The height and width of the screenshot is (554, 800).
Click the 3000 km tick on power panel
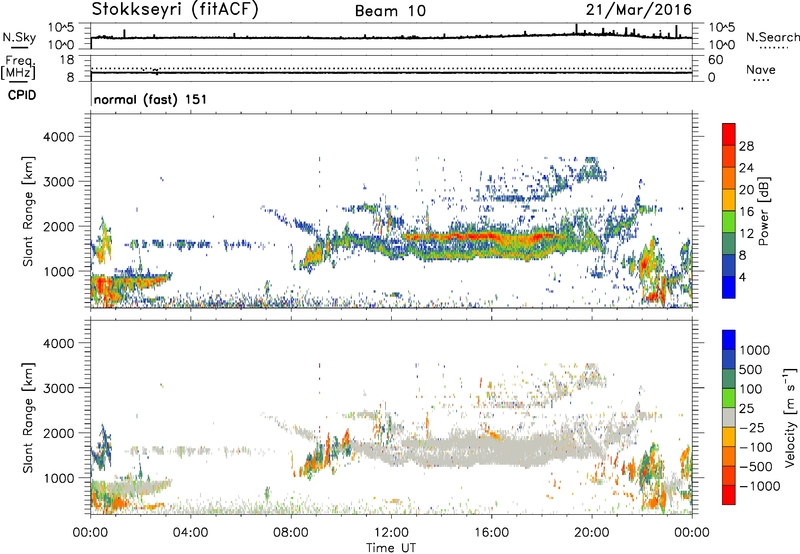(59, 182)
